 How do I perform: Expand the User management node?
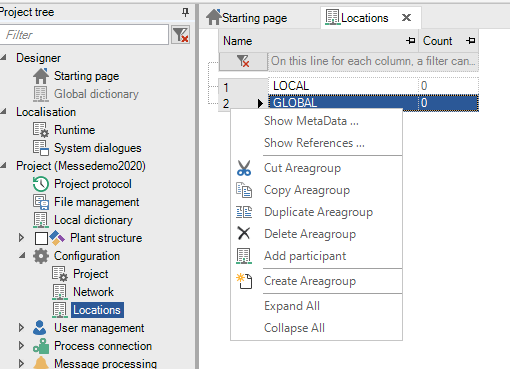pos(21,328)
